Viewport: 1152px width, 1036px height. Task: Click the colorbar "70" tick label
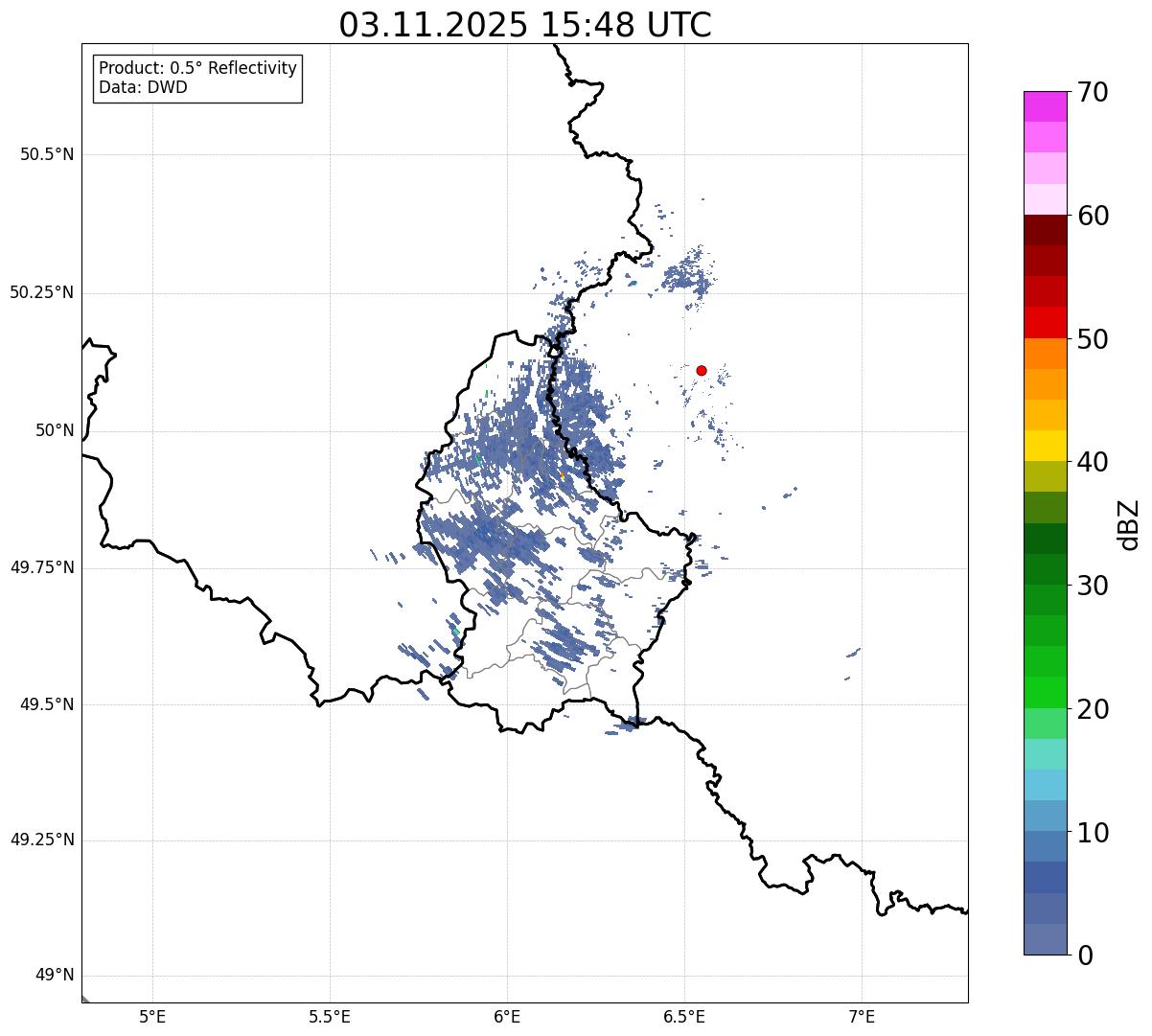(1093, 92)
